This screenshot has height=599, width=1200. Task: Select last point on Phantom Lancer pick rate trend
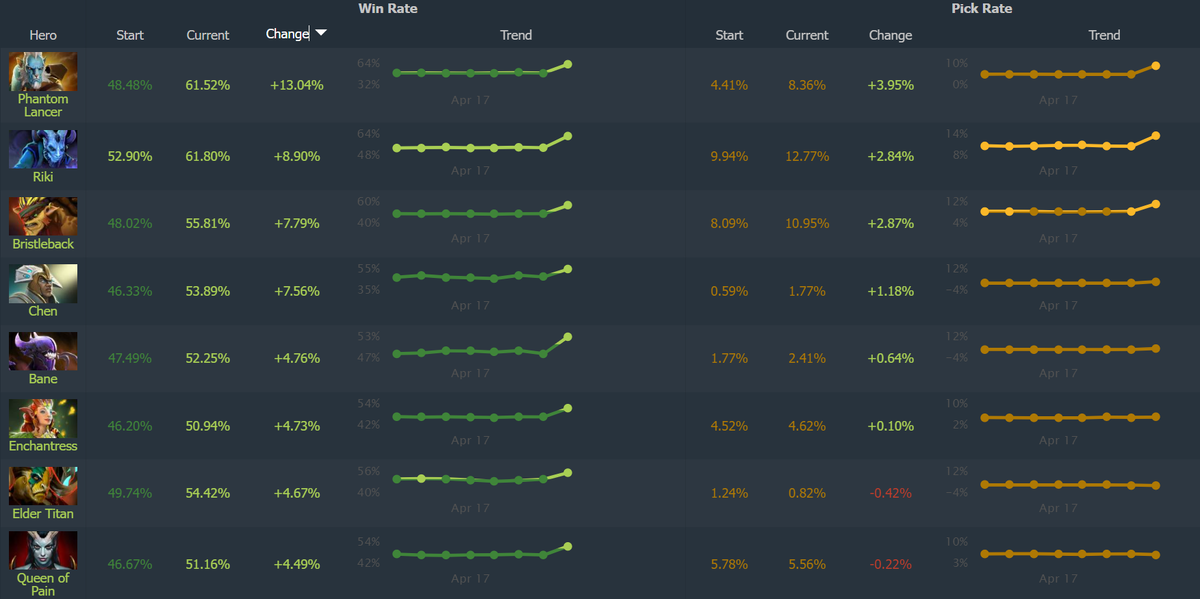coord(1156,66)
